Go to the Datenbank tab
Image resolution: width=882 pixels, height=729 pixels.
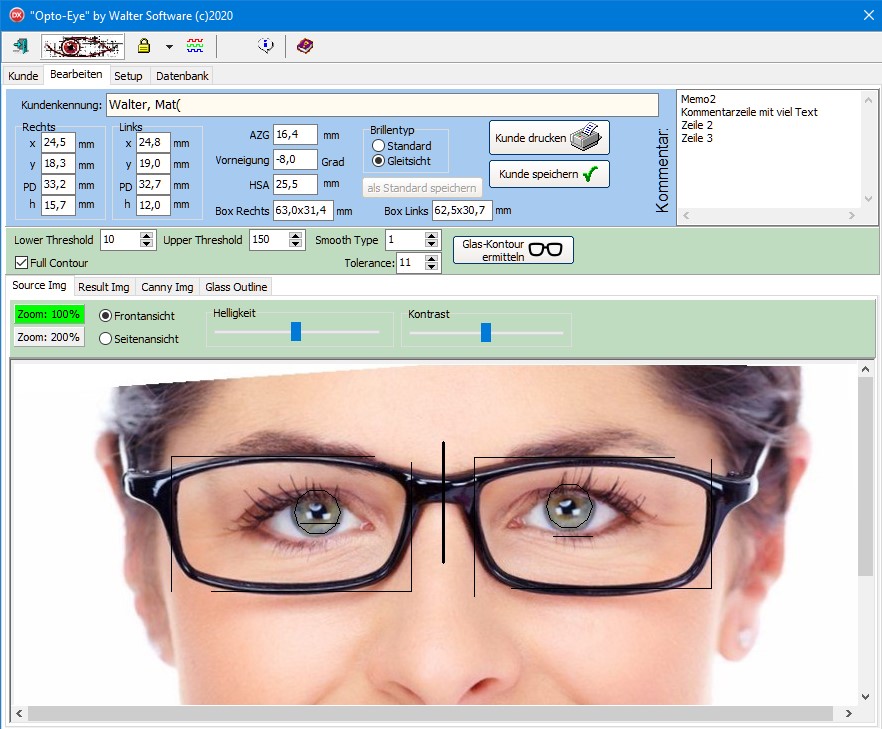(182, 76)
